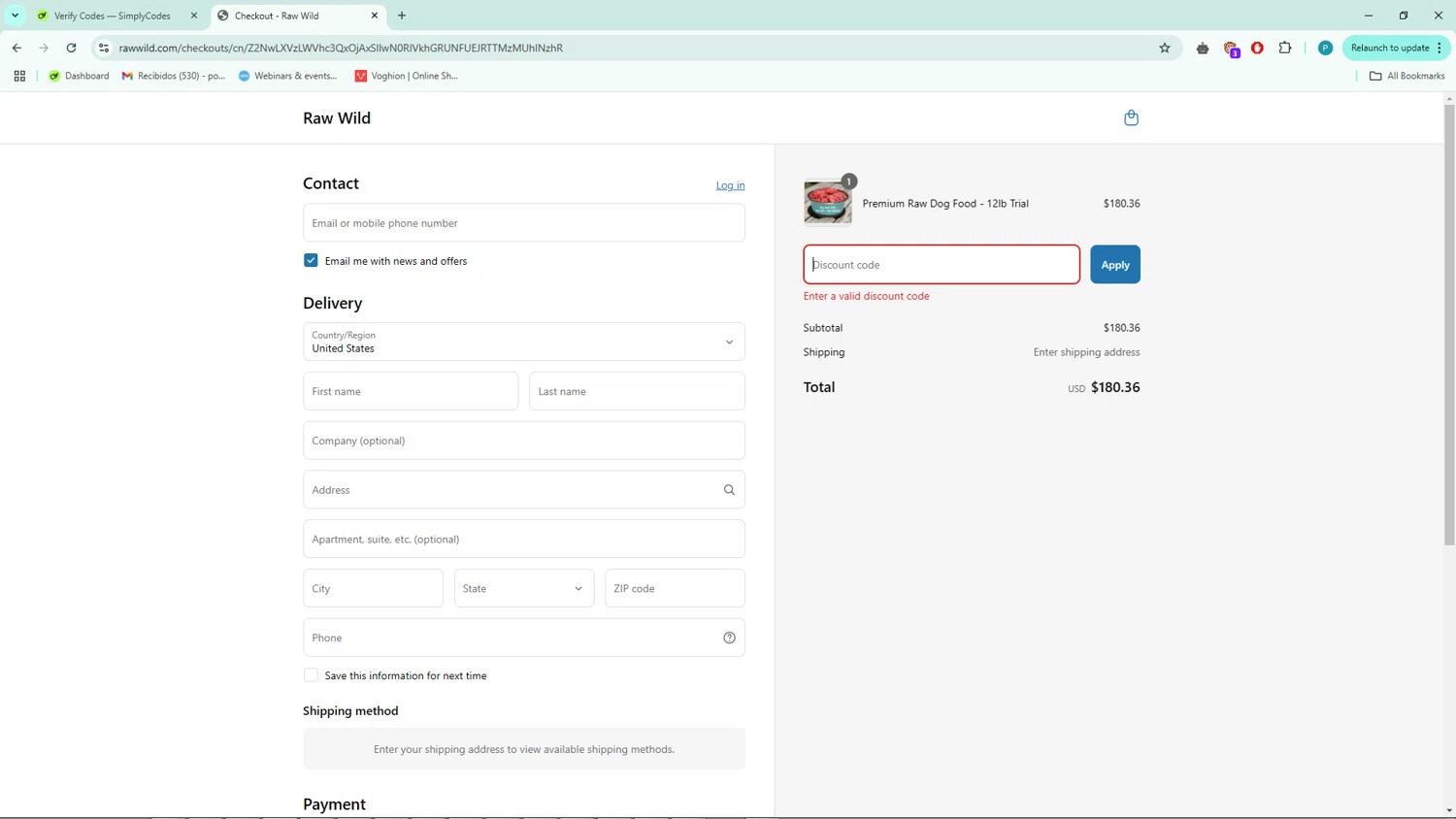Click the First name field
Viewport: 1456px width, 819px height.
click(411, 391)
